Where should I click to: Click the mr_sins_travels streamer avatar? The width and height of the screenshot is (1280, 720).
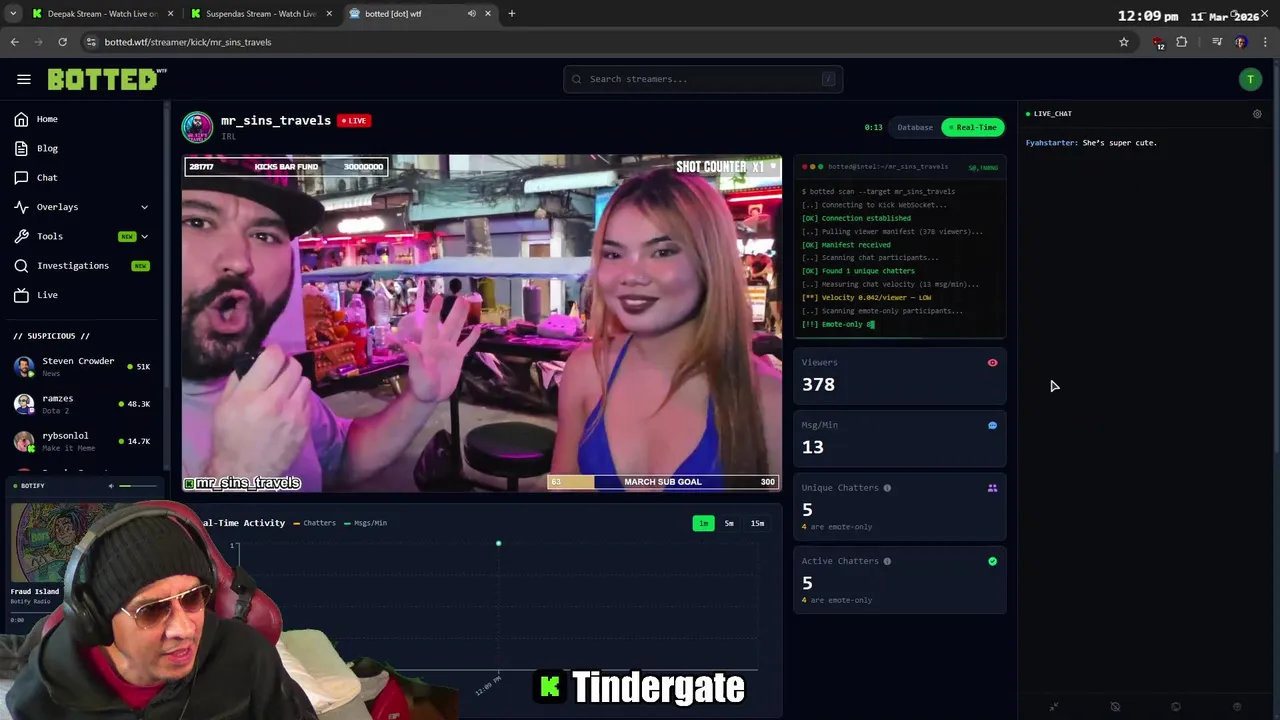(x=197, y=127)
